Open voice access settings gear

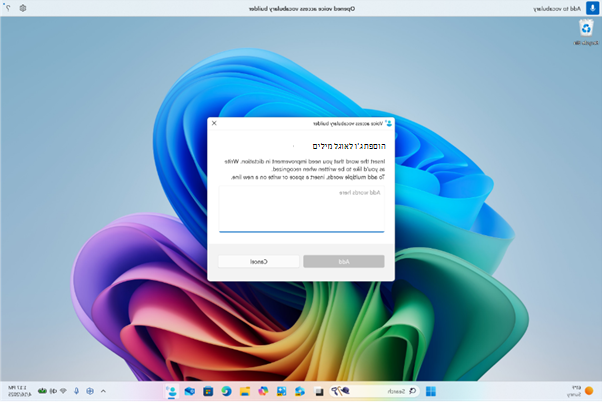pos(23,8)
